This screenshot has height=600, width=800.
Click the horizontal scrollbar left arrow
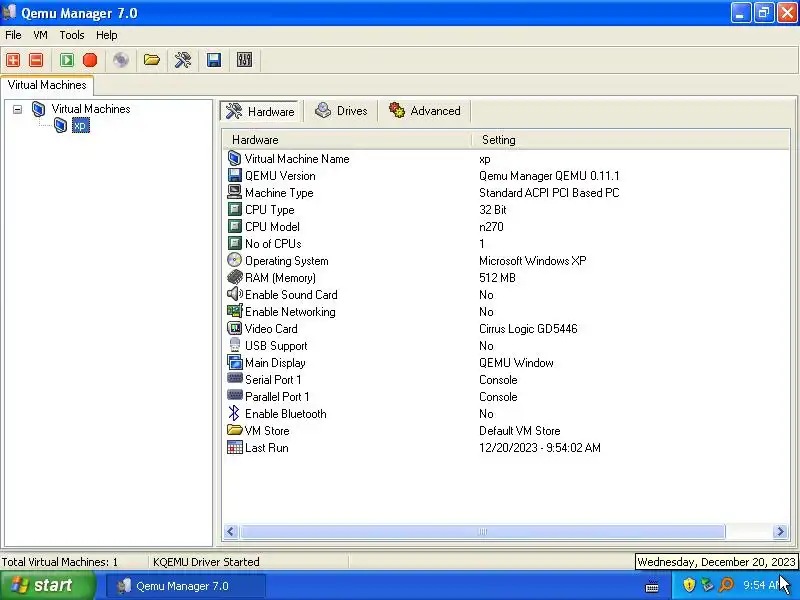[x=231, y=532]
